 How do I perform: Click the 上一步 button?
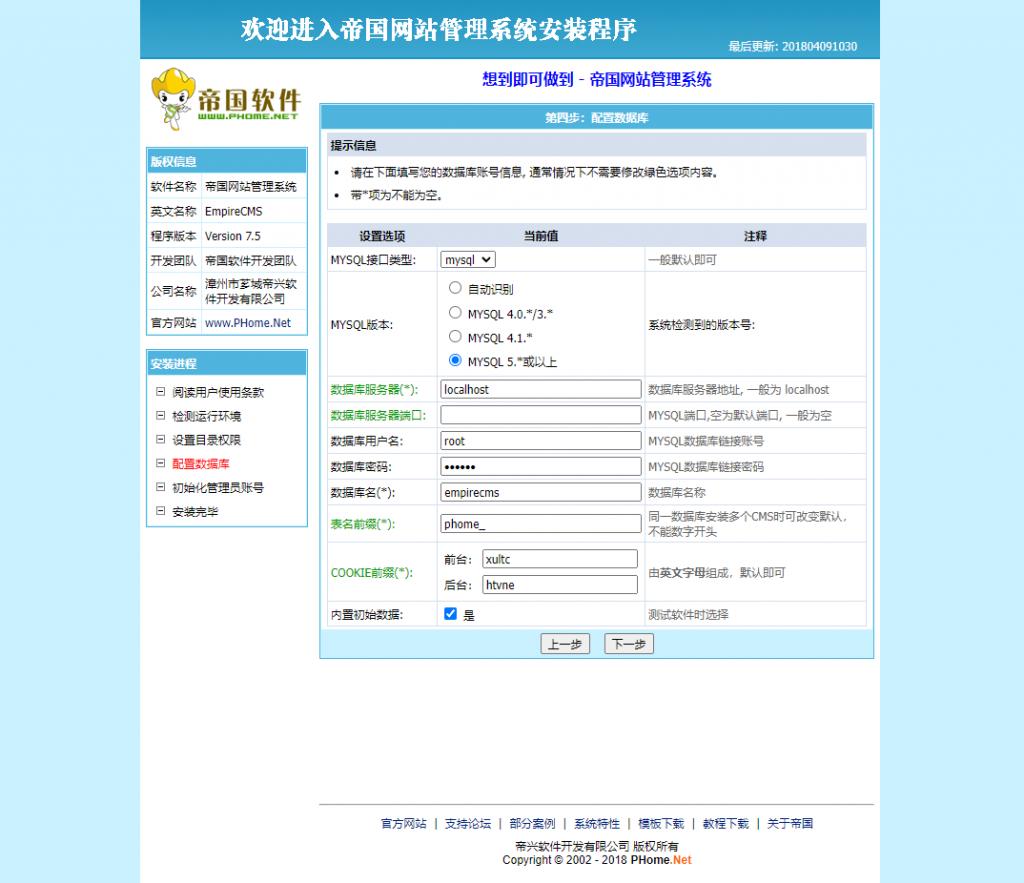coord(566,643)
